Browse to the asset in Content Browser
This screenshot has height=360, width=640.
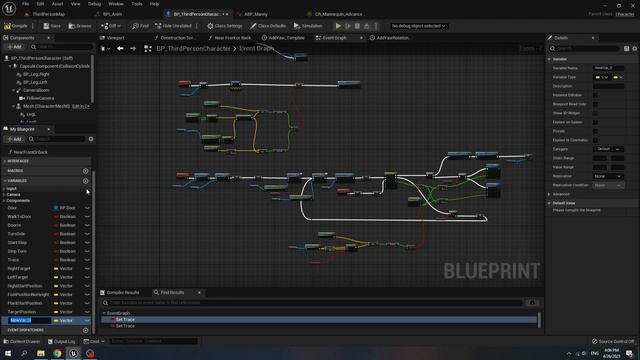[80, 26]
